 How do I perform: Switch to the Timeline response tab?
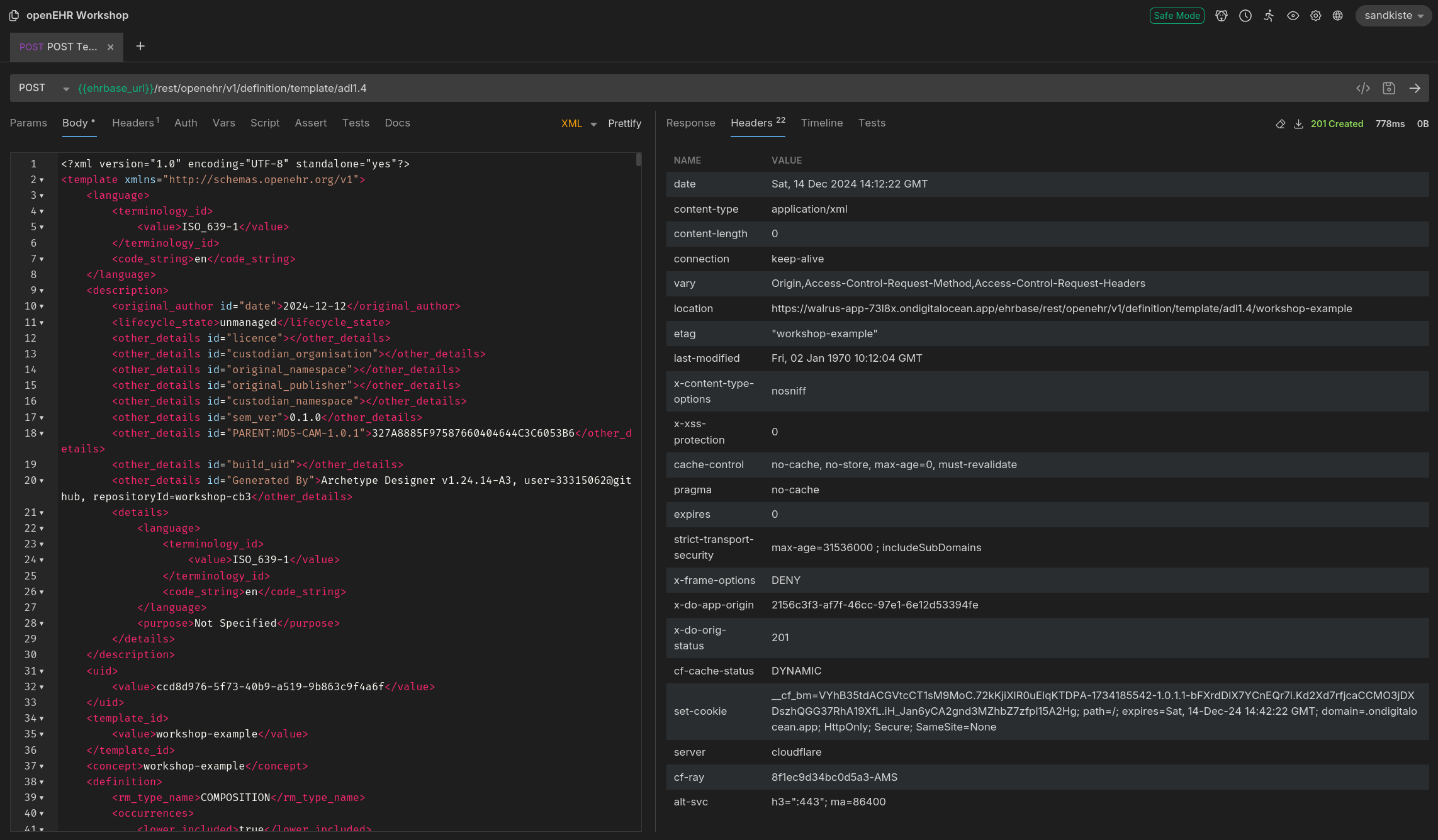pyautogui.click(x=821, y=123)
